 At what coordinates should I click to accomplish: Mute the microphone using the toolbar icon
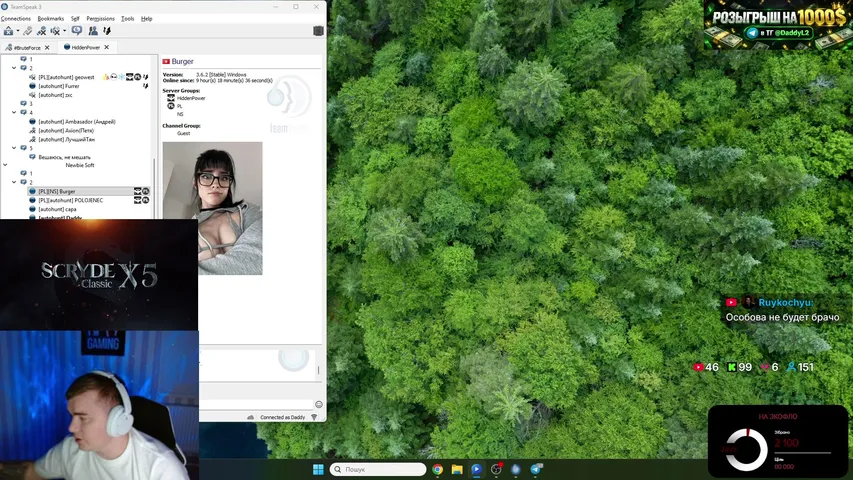pos(41,31)
